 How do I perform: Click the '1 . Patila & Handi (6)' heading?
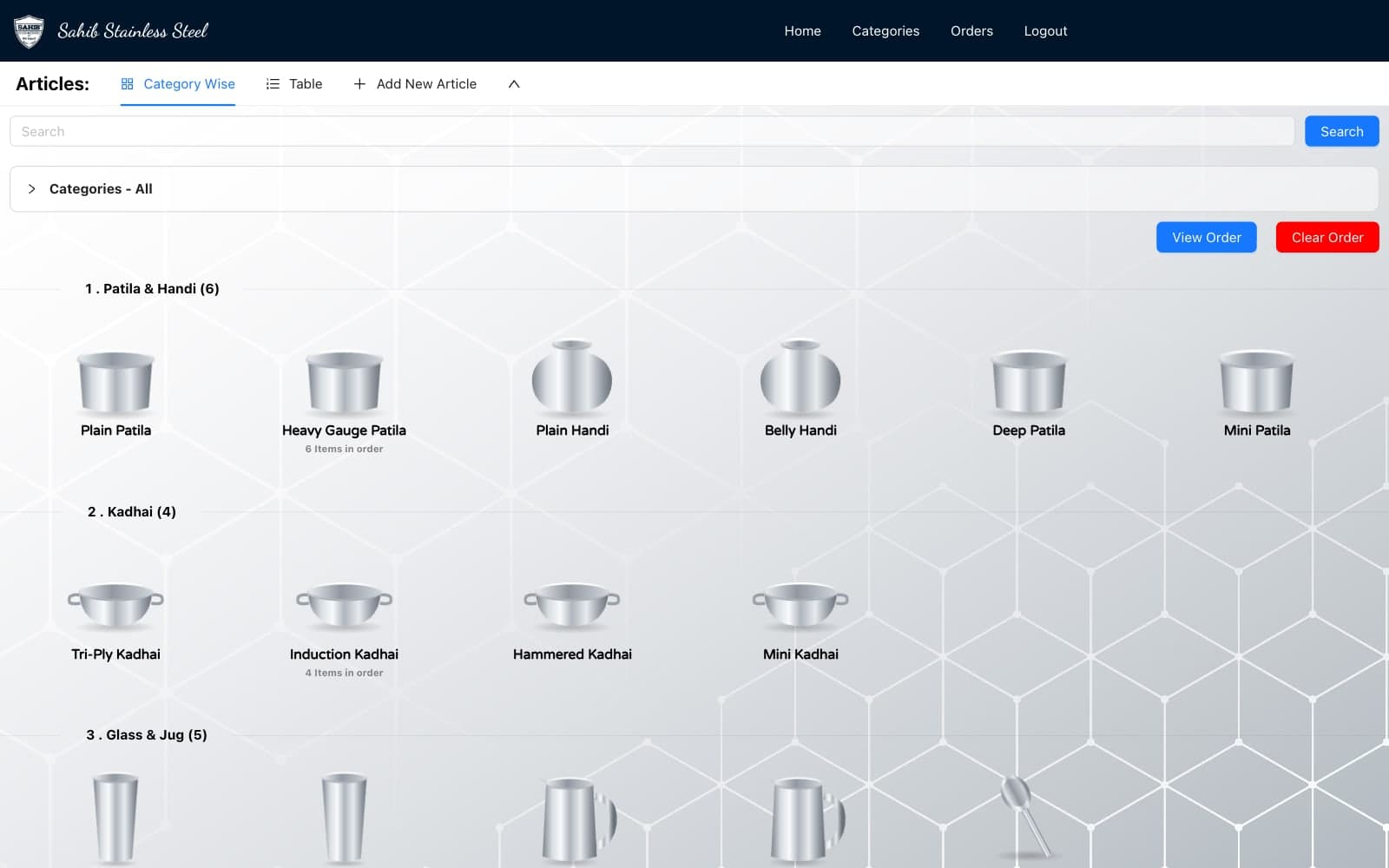[x=152, y=289]
